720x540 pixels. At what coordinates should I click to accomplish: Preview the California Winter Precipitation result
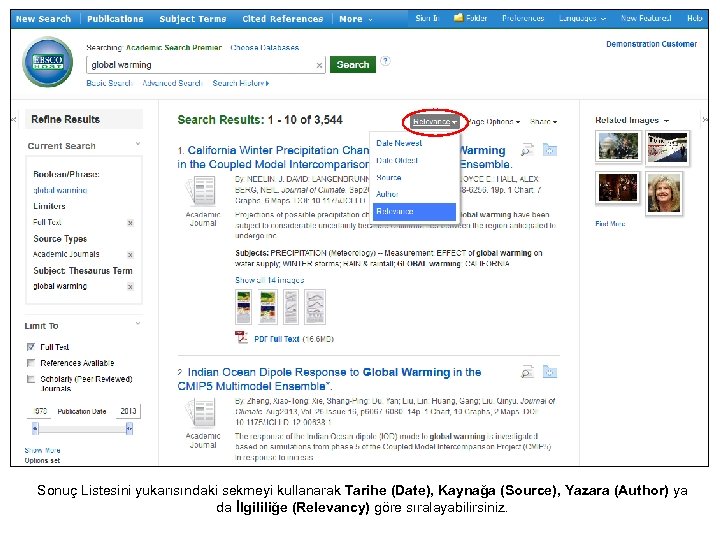(527, 150)
